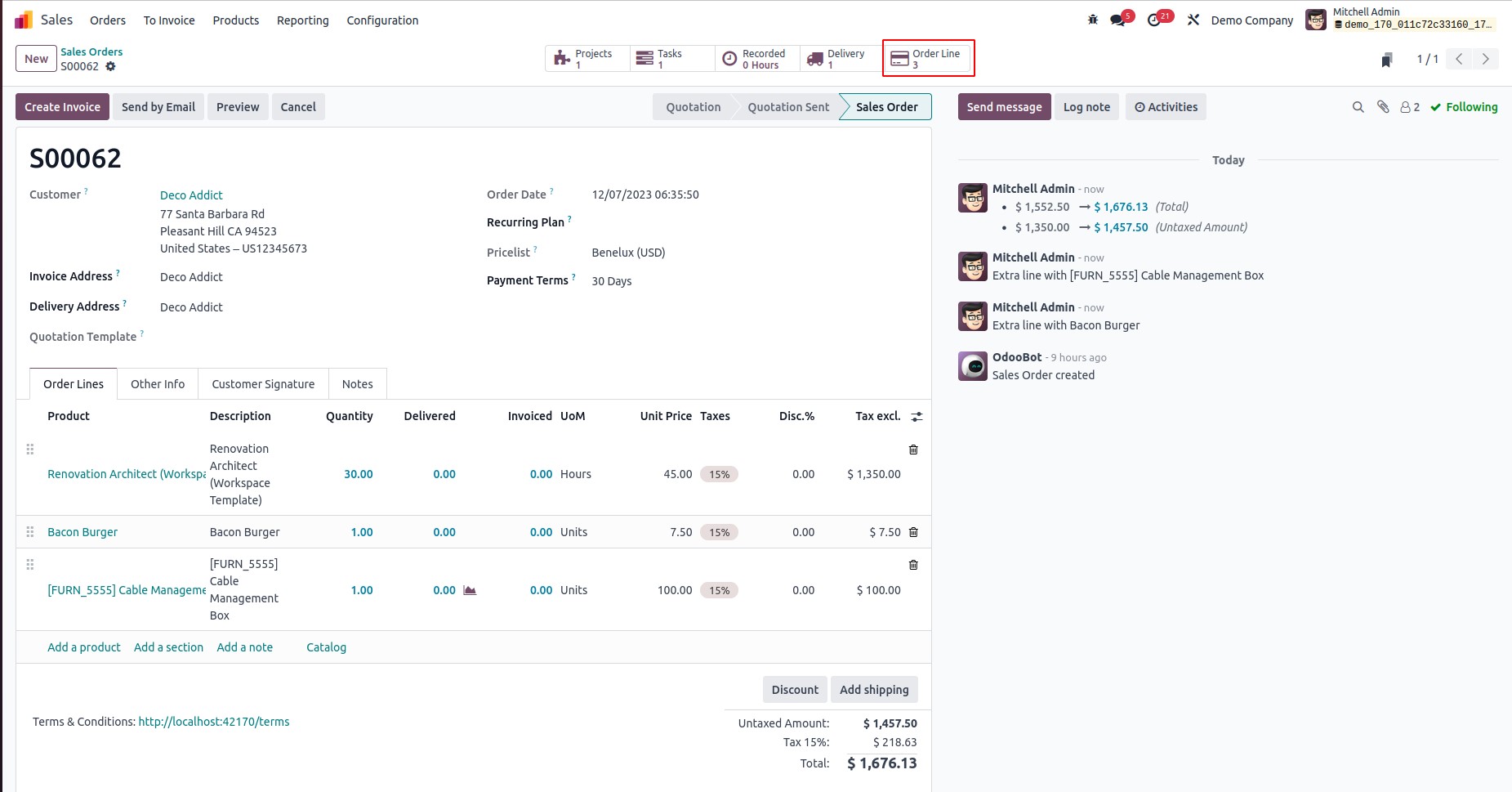Open Deco Addict customer link
The image size is (1512, 792).
click(191, 195)
